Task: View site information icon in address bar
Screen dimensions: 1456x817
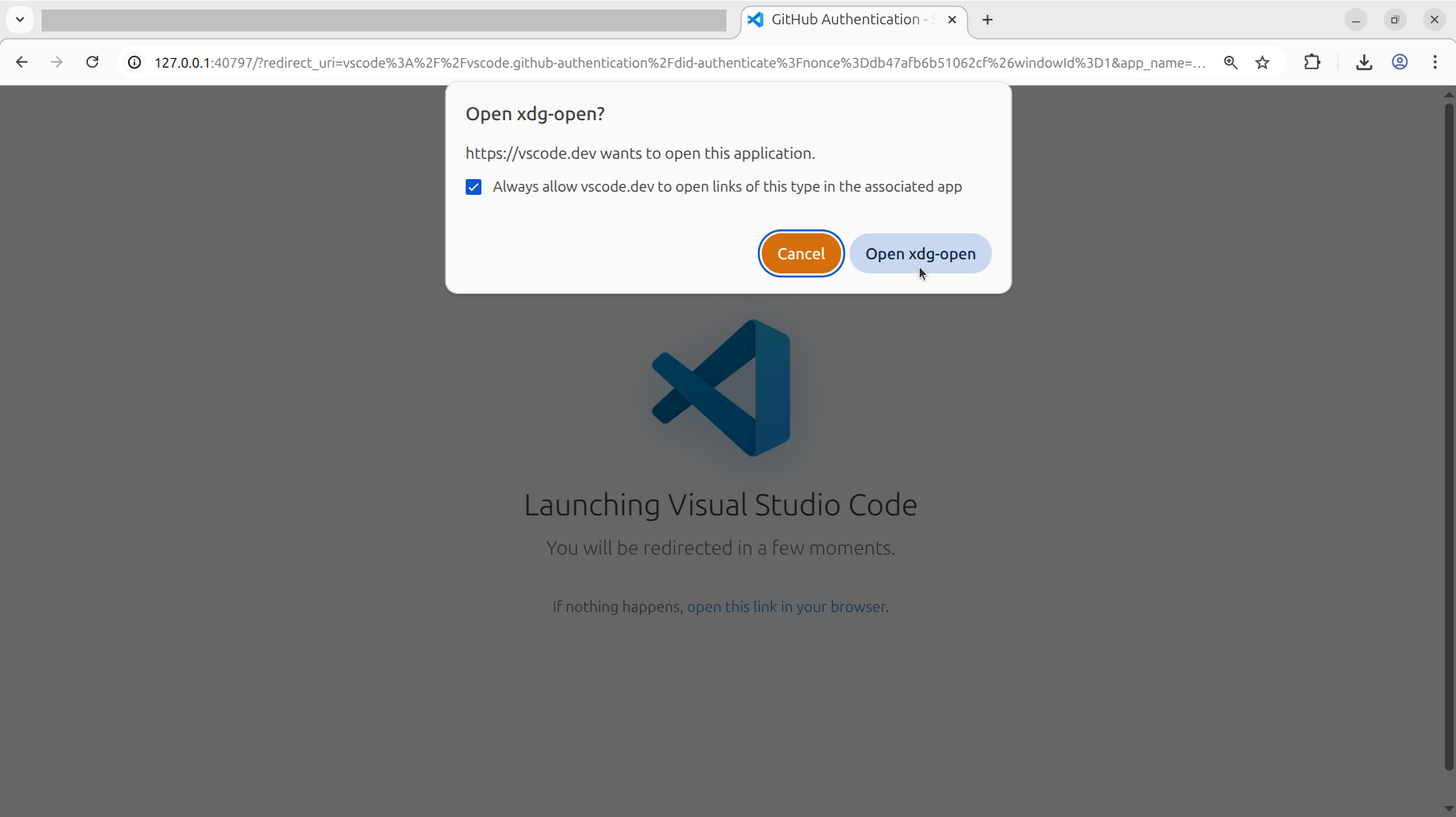Action: pyautogui.click(x=134, y=62)
